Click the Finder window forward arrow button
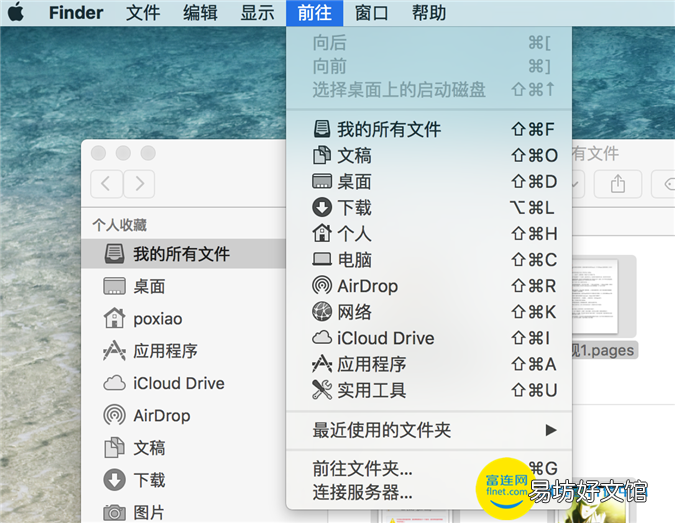The height and width of the screenshot is (523, 675). (x=139, y=184)
